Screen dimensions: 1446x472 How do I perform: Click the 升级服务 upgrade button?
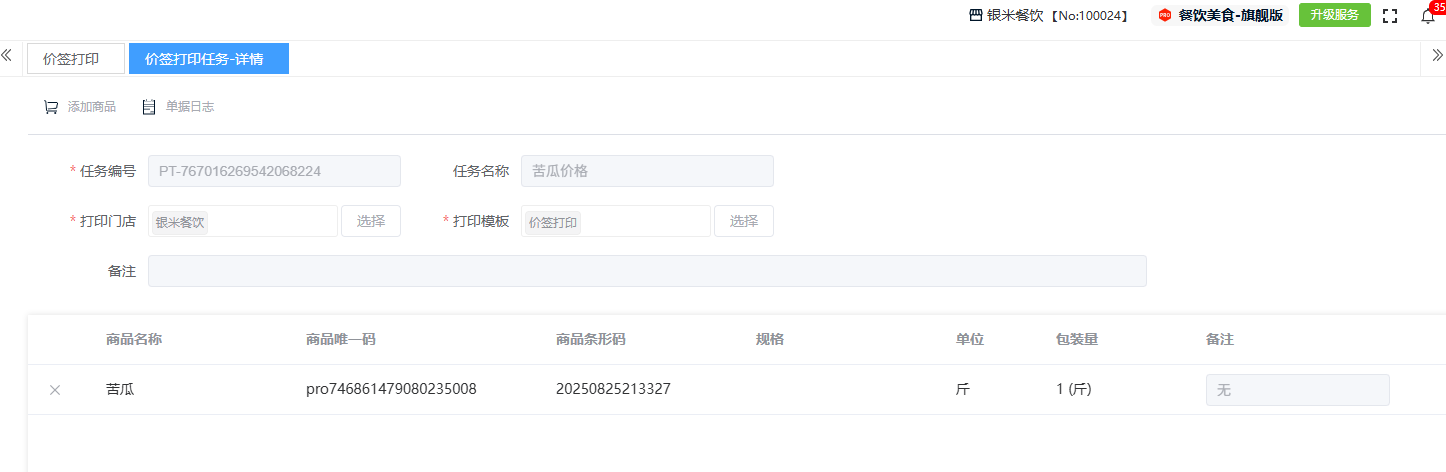1334,15
